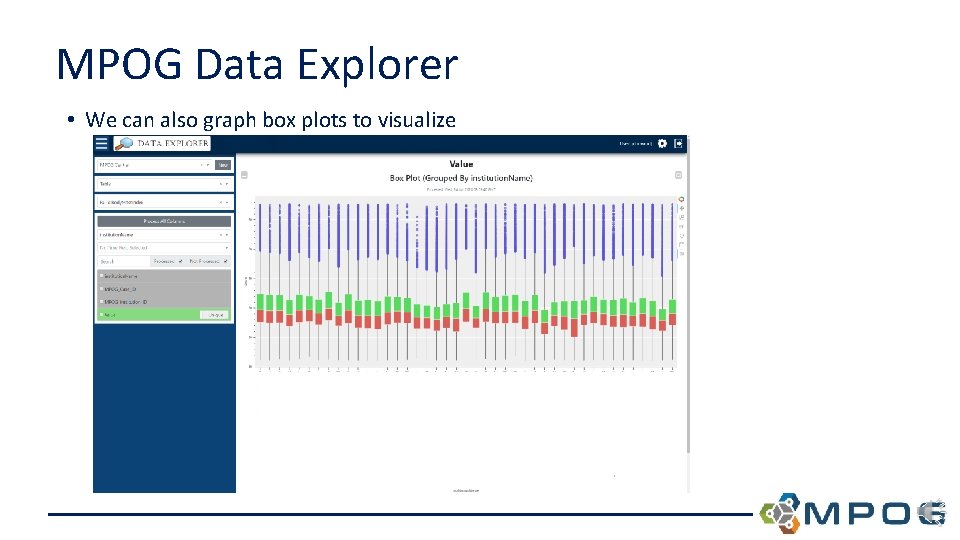Screen dimensions: 960x540
Task: Expand the third table-name dropdown arrow
Action: click(x=227, y=202)
